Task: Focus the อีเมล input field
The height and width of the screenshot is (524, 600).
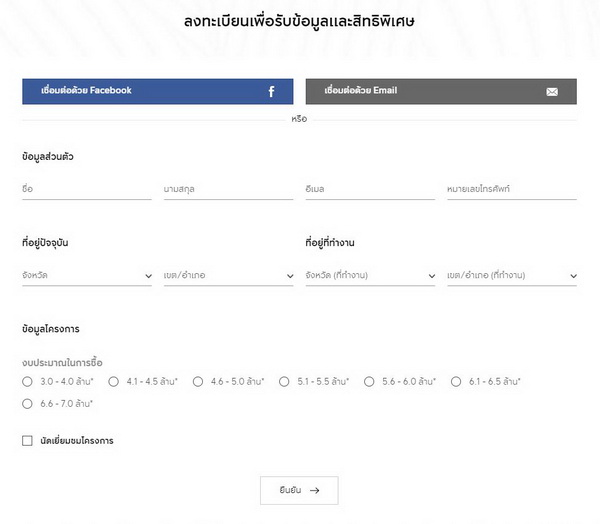Action: click(370, 188)
